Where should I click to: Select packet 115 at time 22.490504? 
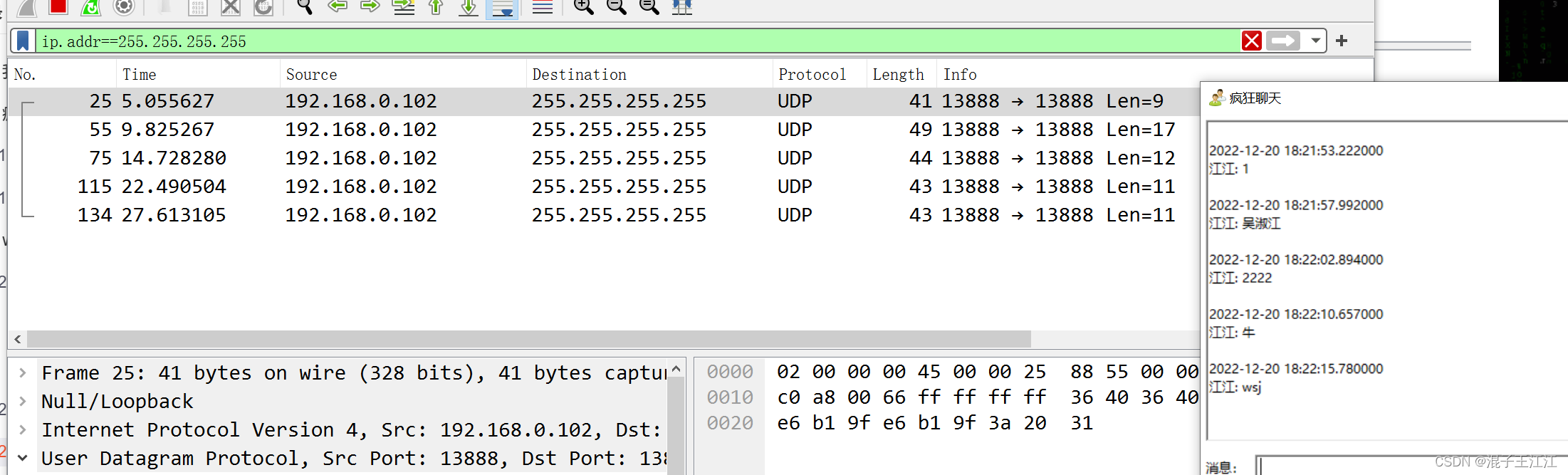(x=604, y=187)
